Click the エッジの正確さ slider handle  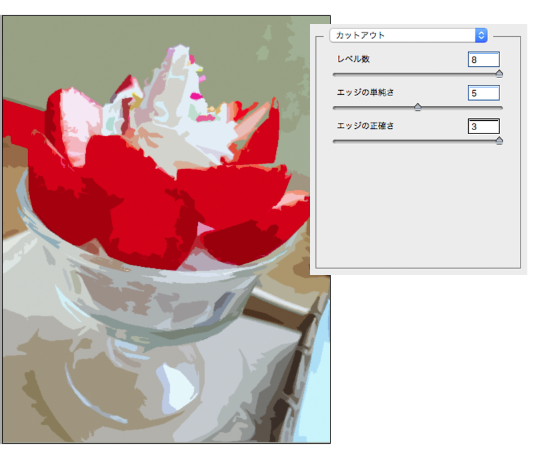[x=499, y=141]
